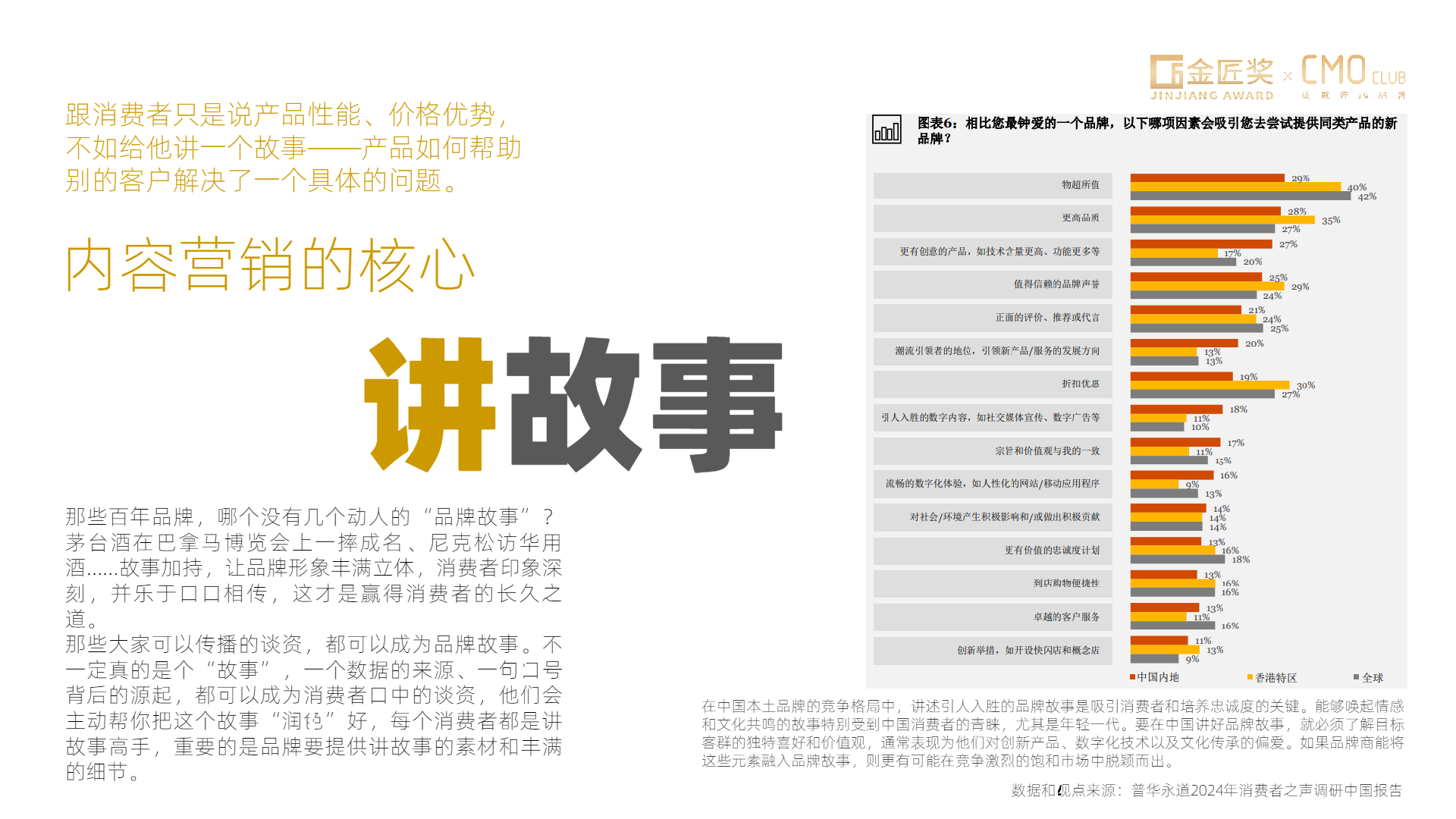This screenshot has width=1456, height=819.
Task: Select the 更高品质 chart row label
Action: pos(993,218)
